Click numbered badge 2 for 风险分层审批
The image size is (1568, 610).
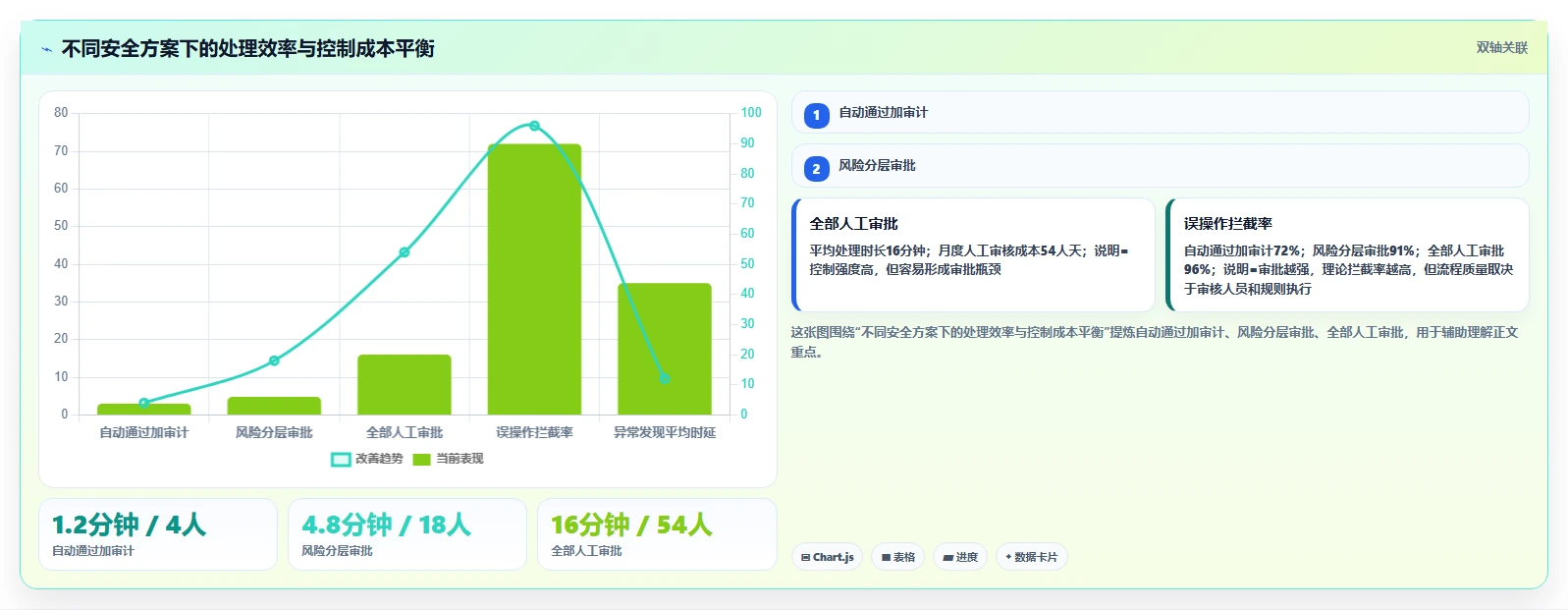click(816, 169)
